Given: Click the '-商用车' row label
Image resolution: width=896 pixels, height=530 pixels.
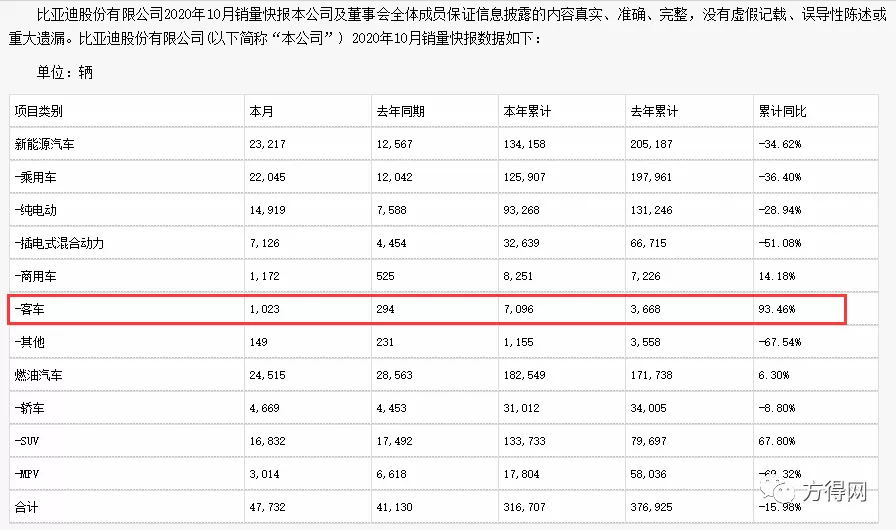Looking at the screenshot, I should [x=35, y=276].
